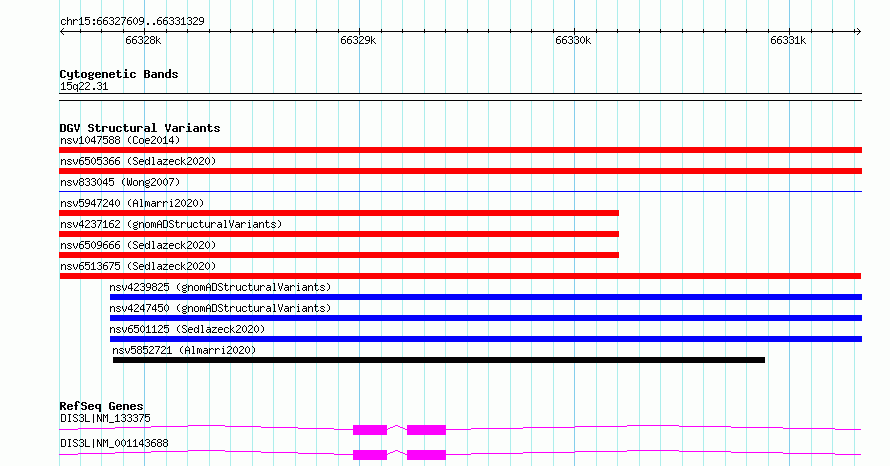Open variant label nsv6505366 (Sedlazeck2020)
The image size is (890, 466).
(x=138, y=161)
